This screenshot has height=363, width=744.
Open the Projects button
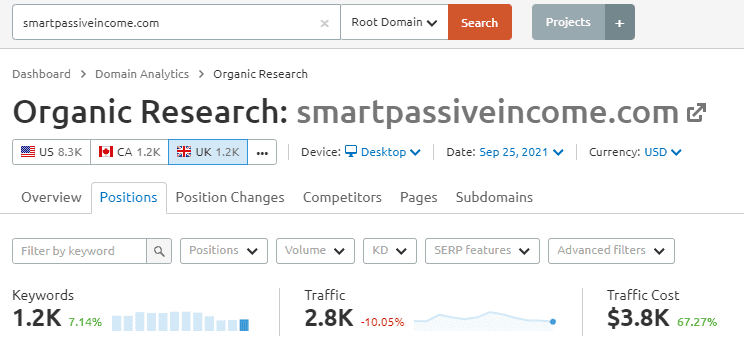[x=568, y=22]
